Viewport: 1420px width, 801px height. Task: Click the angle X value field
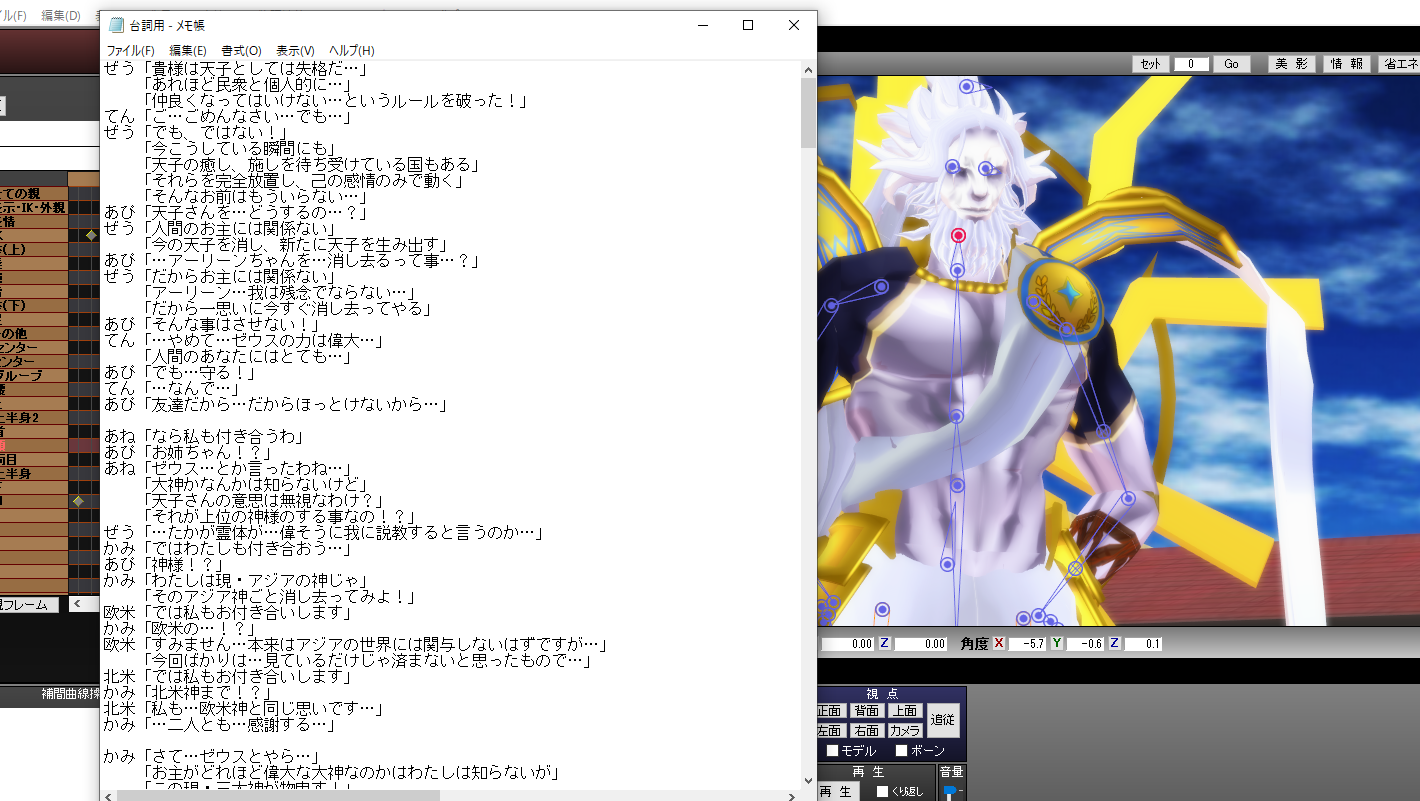(1026, 644)
